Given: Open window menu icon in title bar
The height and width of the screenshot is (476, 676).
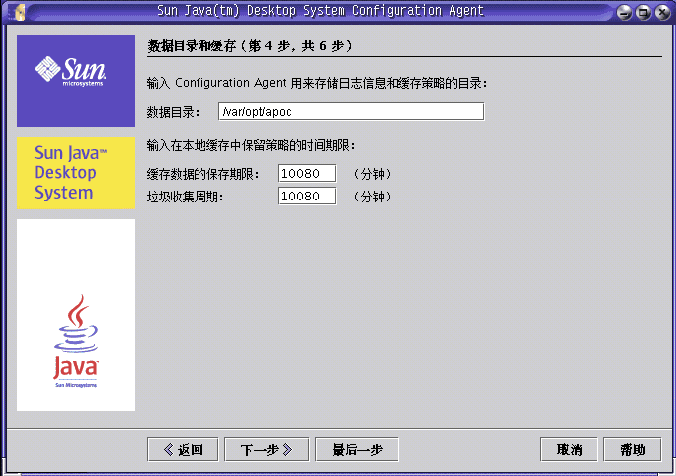Looking at the screenshot, I should pos(19,12).
